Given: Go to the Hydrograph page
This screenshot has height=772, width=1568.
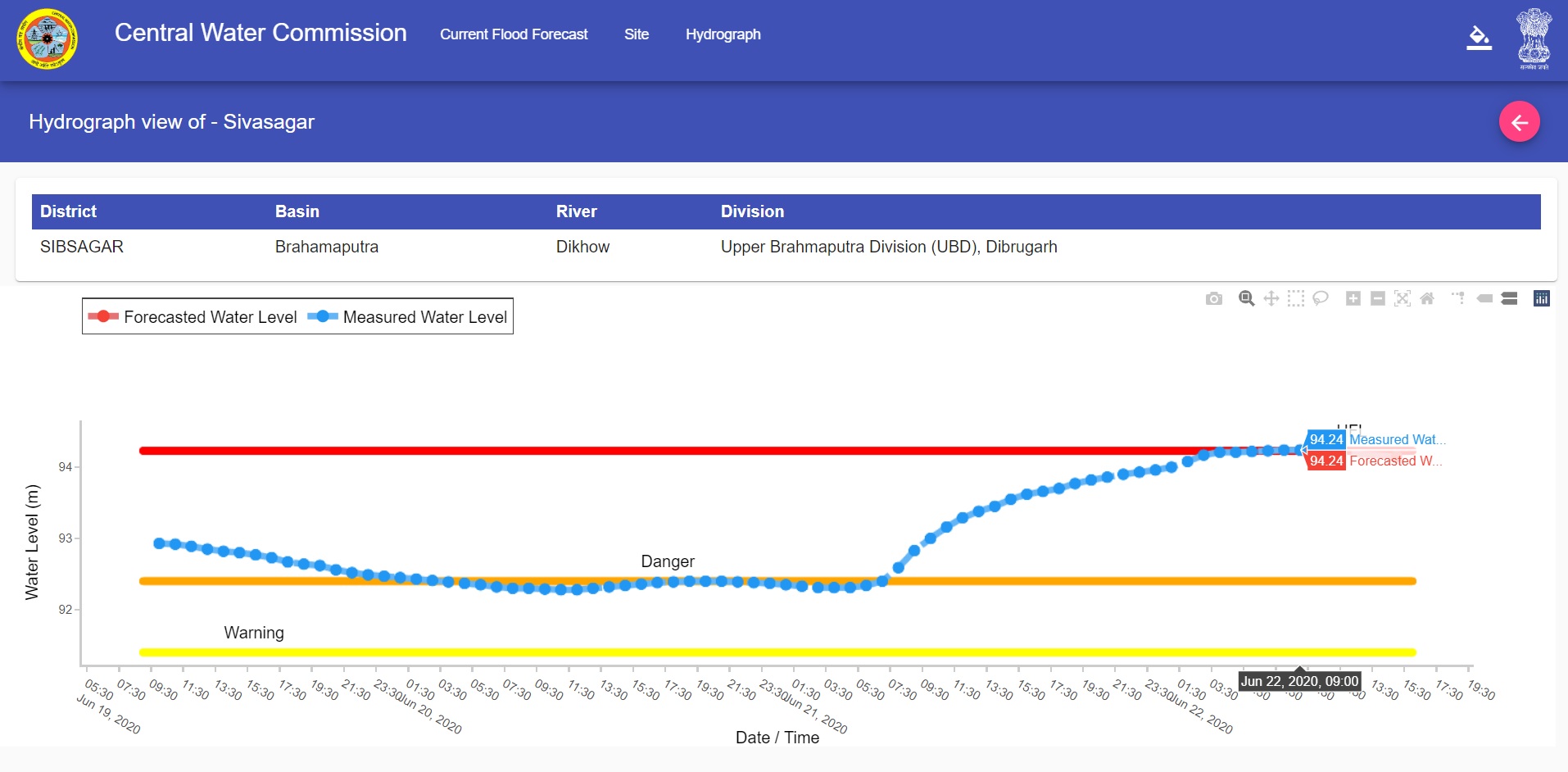Looking at the screenshot, I should pyautogui.click(x=723, y=34).
